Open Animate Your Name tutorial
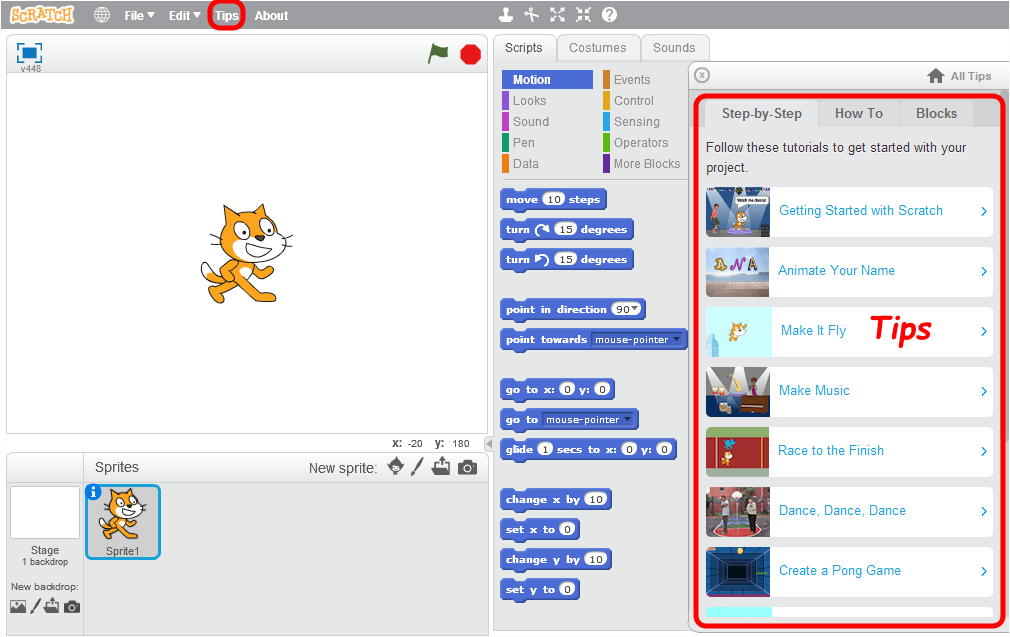 tap(849, 271)
